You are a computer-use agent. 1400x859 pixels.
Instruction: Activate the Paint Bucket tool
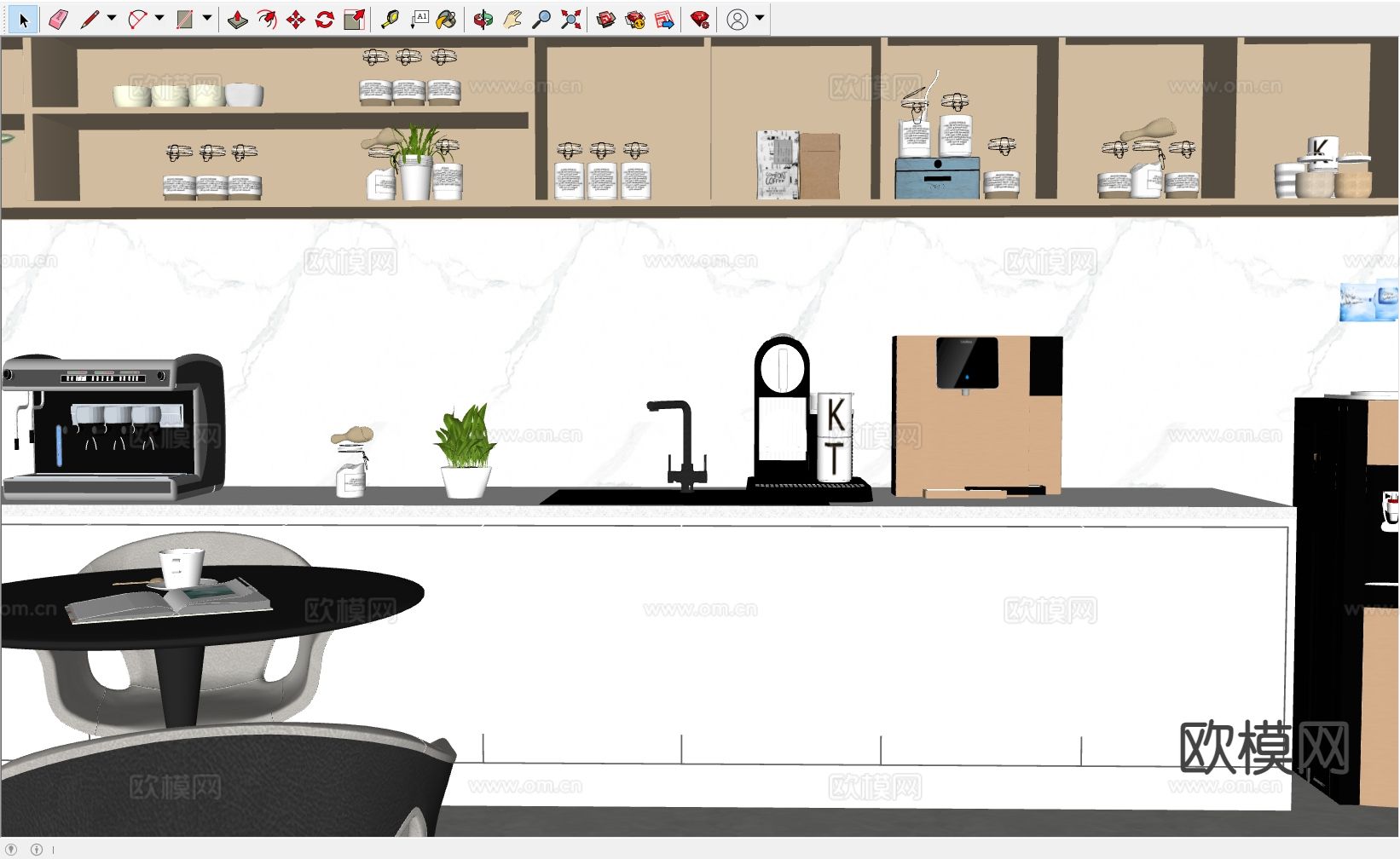(x=446, y=19)
